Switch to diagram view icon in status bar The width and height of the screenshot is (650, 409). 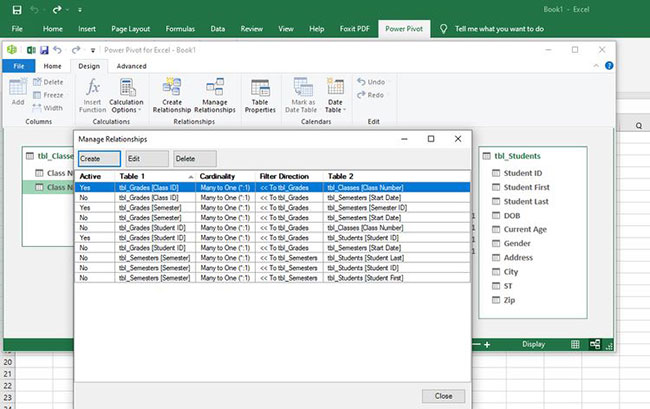[x=595, y=344]
